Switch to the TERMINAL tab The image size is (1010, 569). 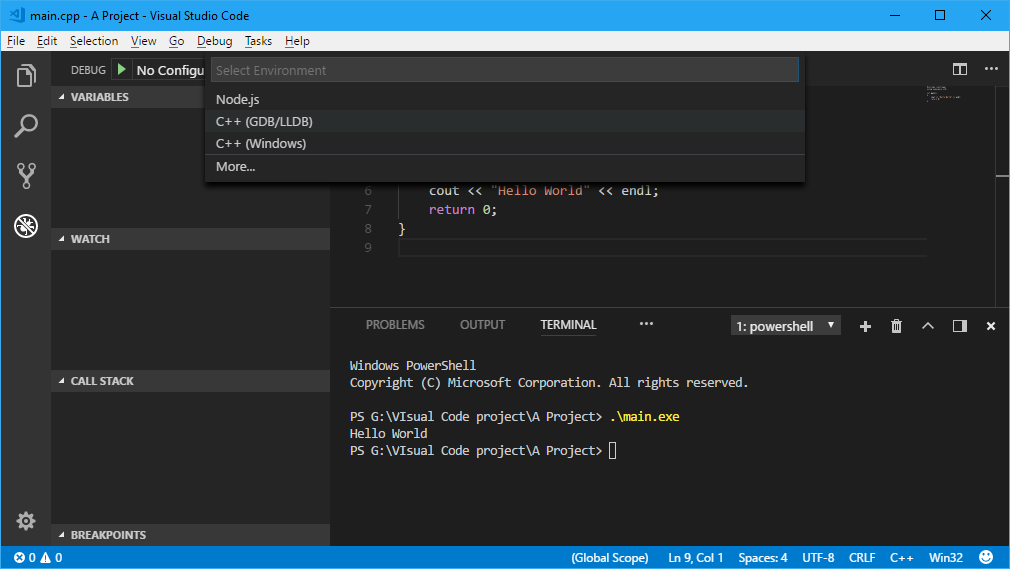click(x=568, y=325)
